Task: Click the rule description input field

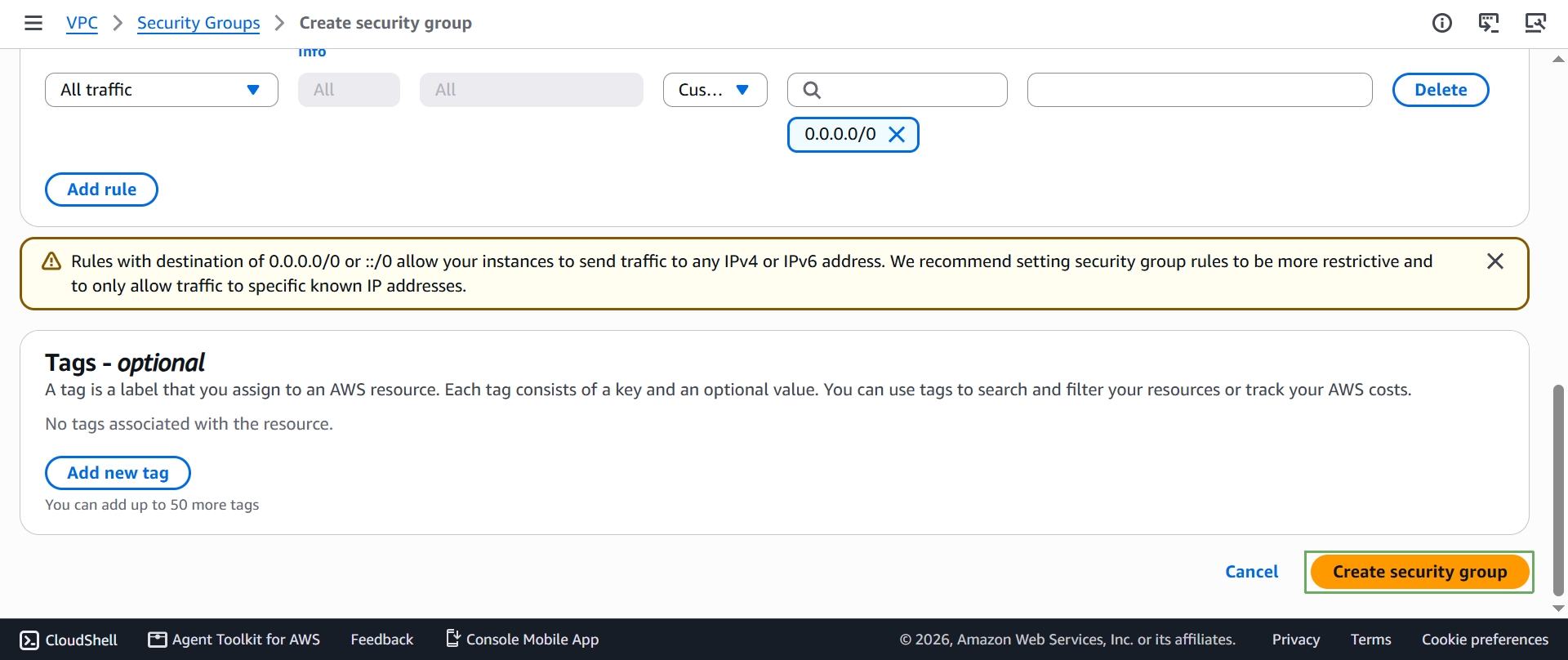Action: click(x=1200, y=90)
